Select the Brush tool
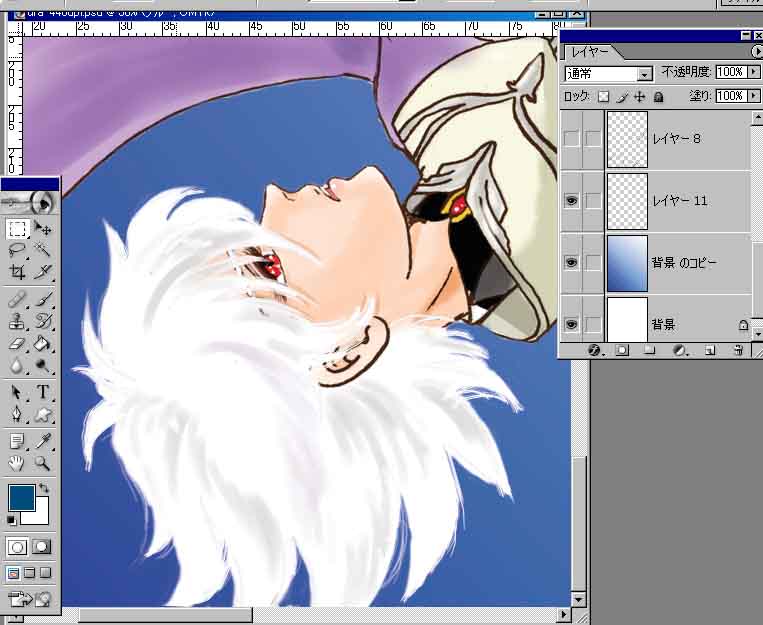 pyautogui.click(x=43, y=299)
